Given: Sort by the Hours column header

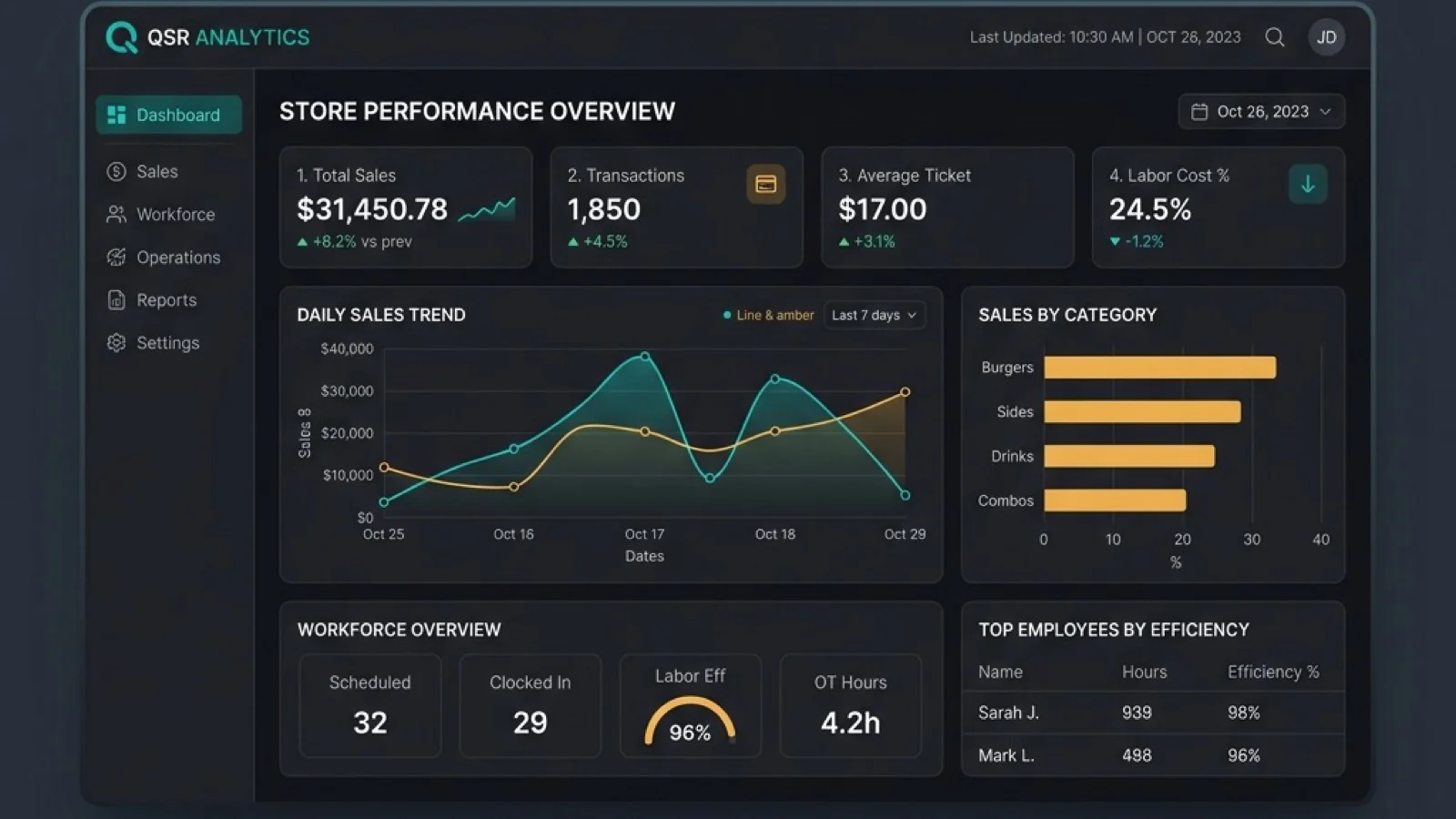Looking at the screenshot, I should [1144, 672].
